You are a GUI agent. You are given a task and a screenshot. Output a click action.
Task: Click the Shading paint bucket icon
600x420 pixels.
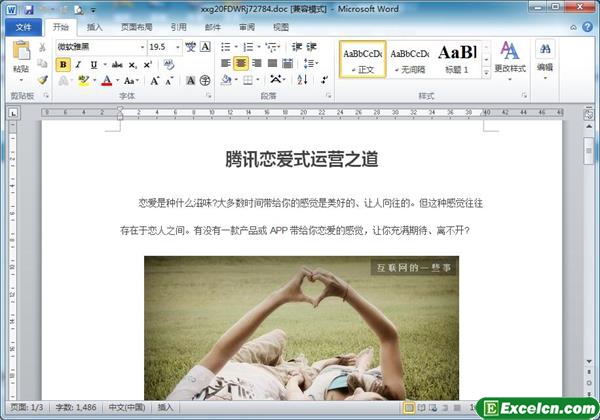click(x=226, y=80)
